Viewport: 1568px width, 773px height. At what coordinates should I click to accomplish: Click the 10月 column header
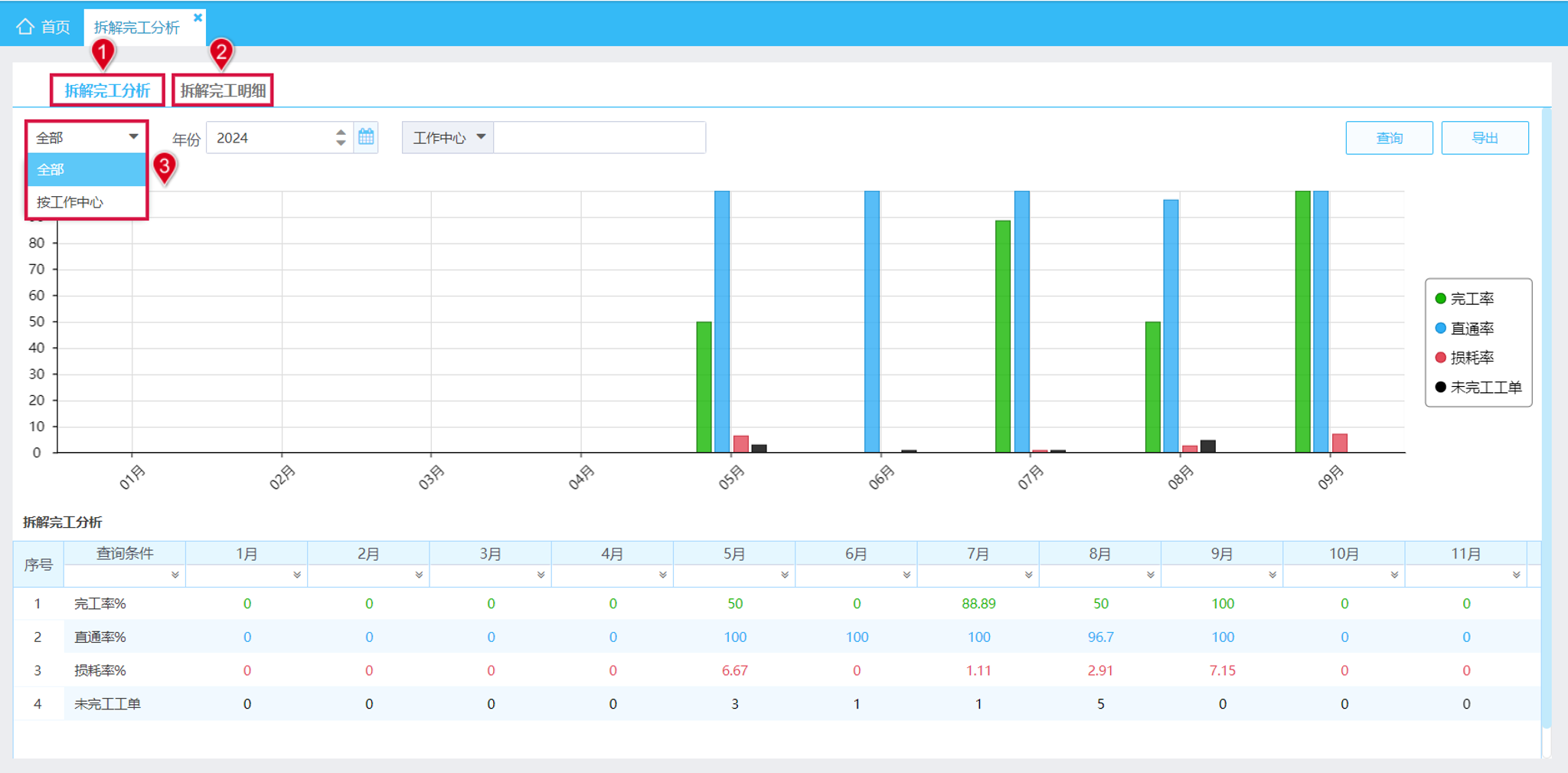1344,553
